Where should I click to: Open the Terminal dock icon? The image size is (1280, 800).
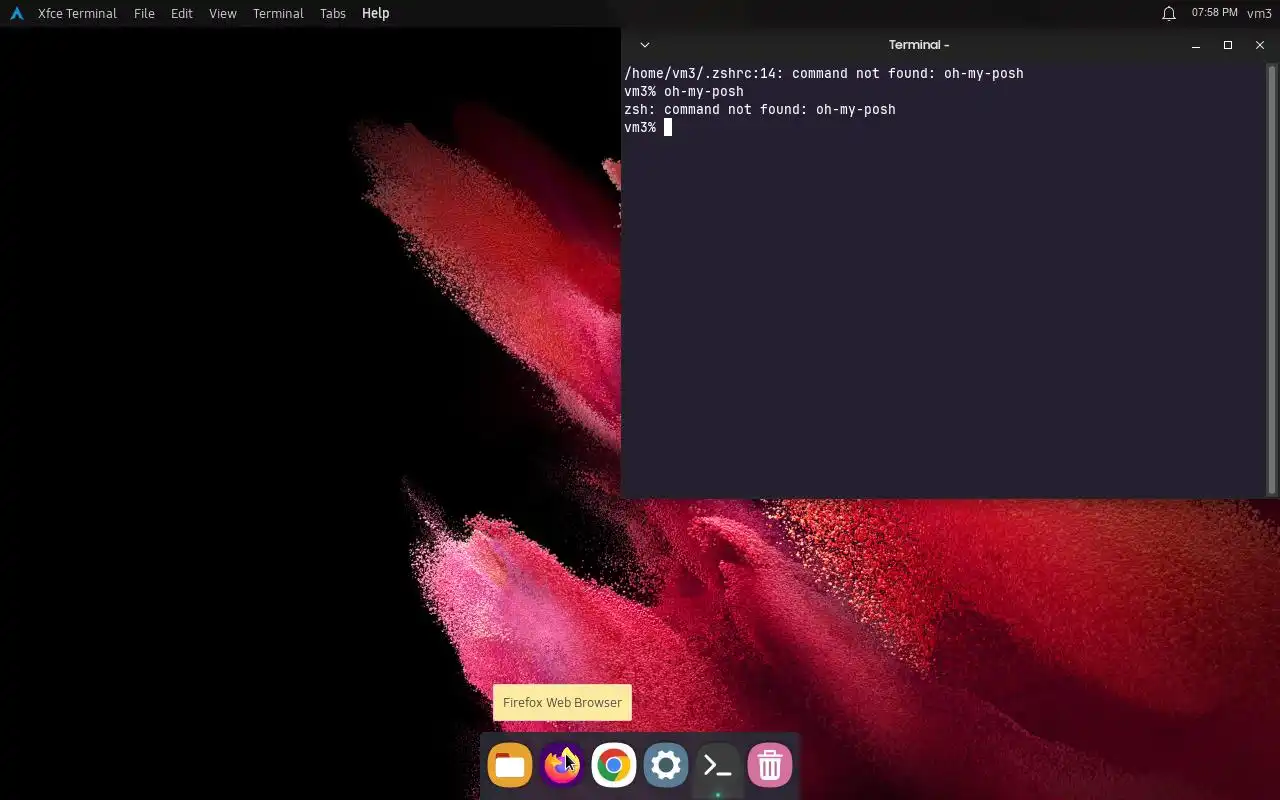pyautogui.click(x=718, y=766)
